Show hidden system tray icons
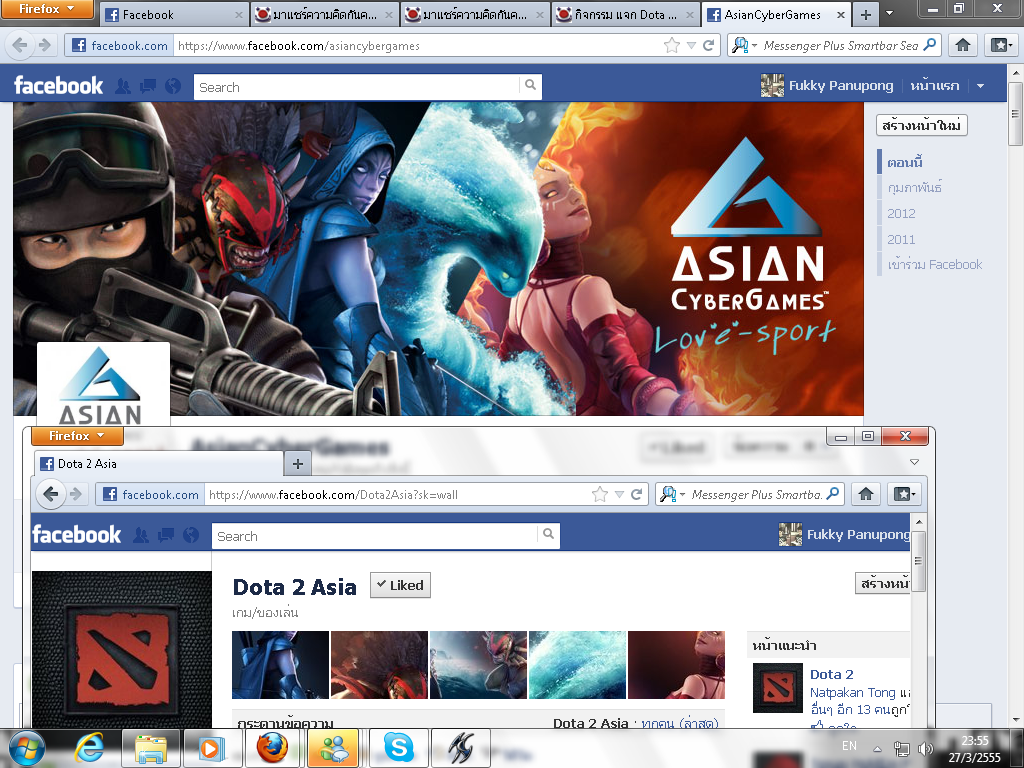Screen dimensions: 1024x768 coord(878,748)
